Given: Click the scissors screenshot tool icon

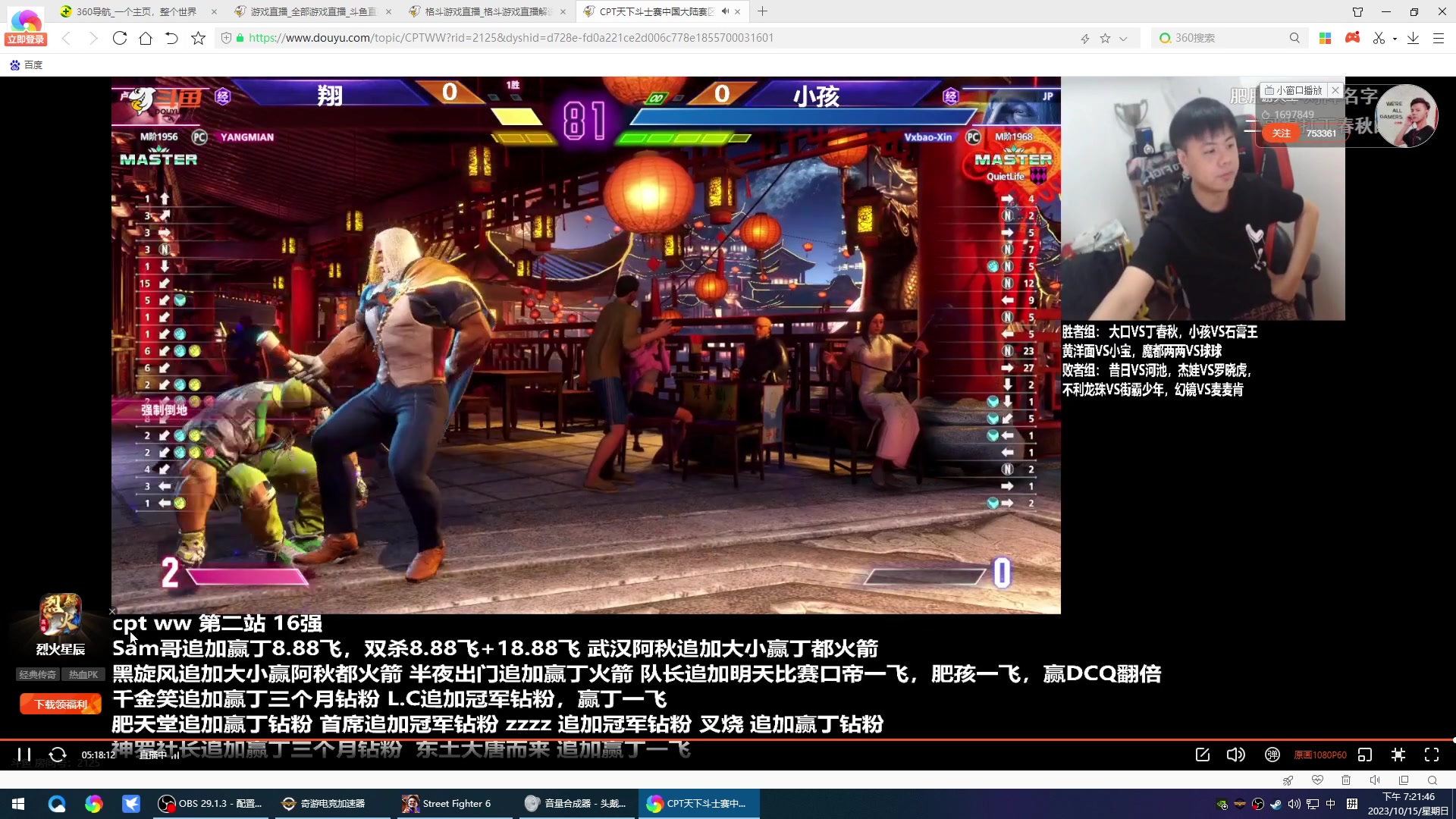Looking at the screenshot, I should [x=1379, y=38].
